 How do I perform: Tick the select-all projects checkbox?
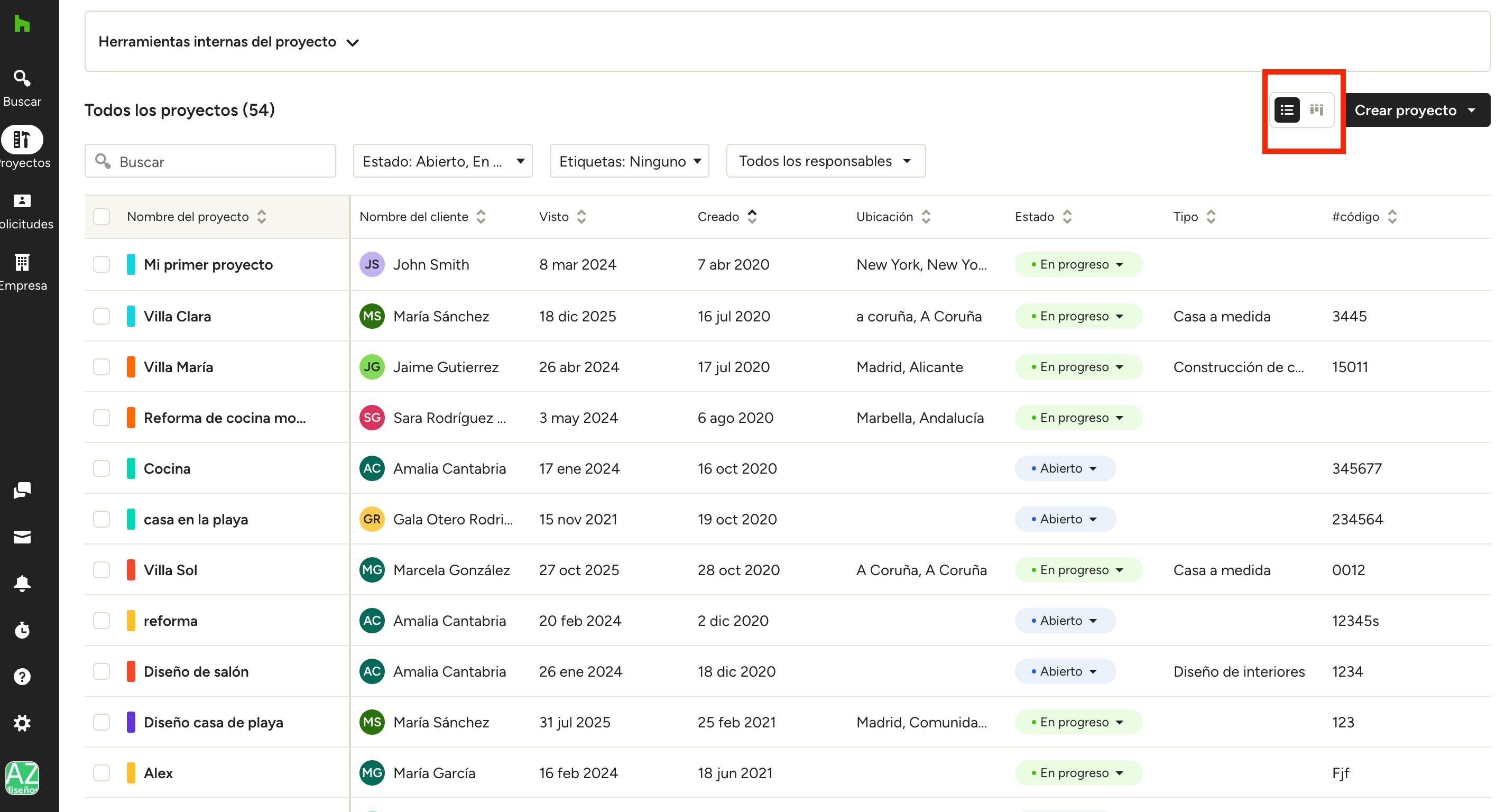101,217
